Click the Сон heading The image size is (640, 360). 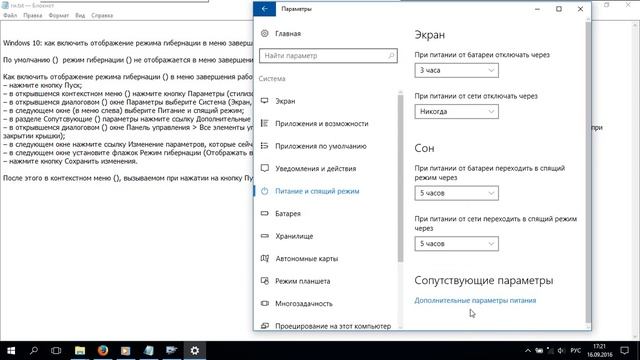(x=424, y=148)
